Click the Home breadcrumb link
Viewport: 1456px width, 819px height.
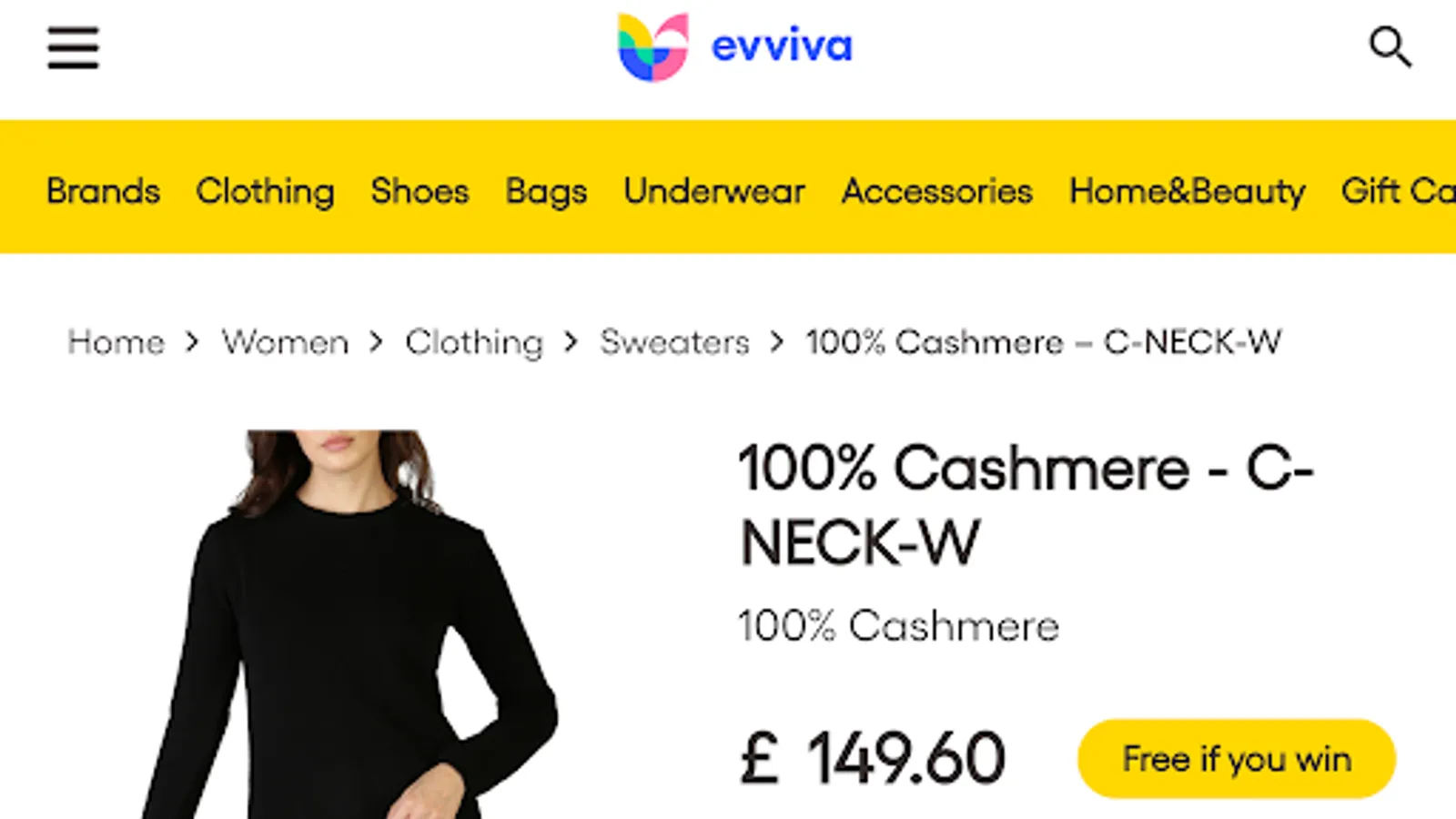click(x=116, y=342)
